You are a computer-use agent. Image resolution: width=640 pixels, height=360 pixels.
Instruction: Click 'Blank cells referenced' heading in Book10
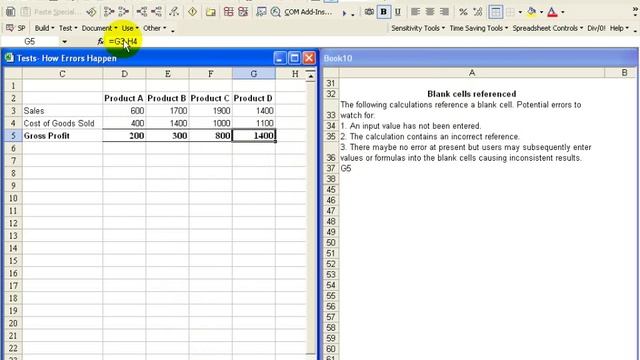471,94
